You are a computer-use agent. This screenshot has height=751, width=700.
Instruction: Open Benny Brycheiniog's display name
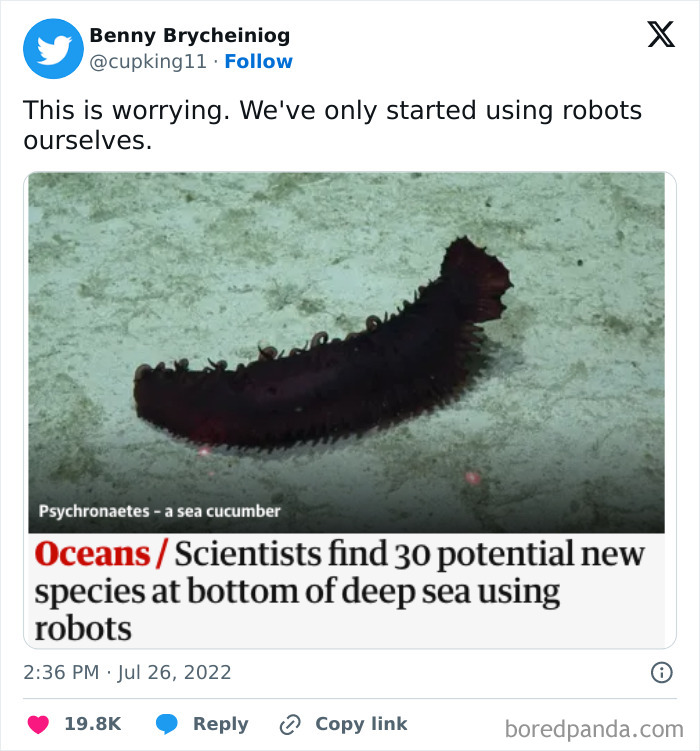pos(189,36)
